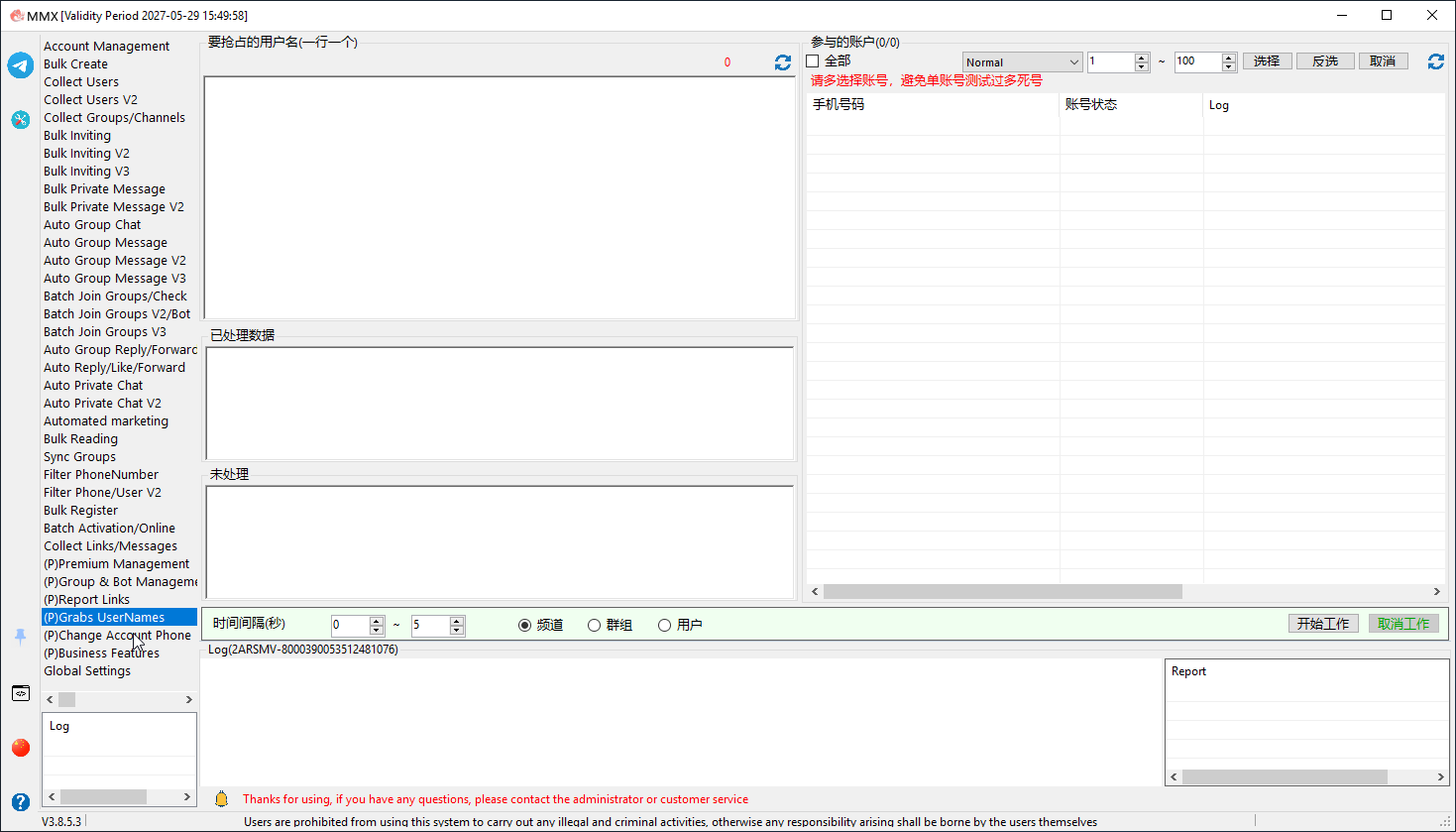Select Auto Private Chat V2 entry
Image resolution: width=1456 pixels, height=832 pixels.
point(102,404)
